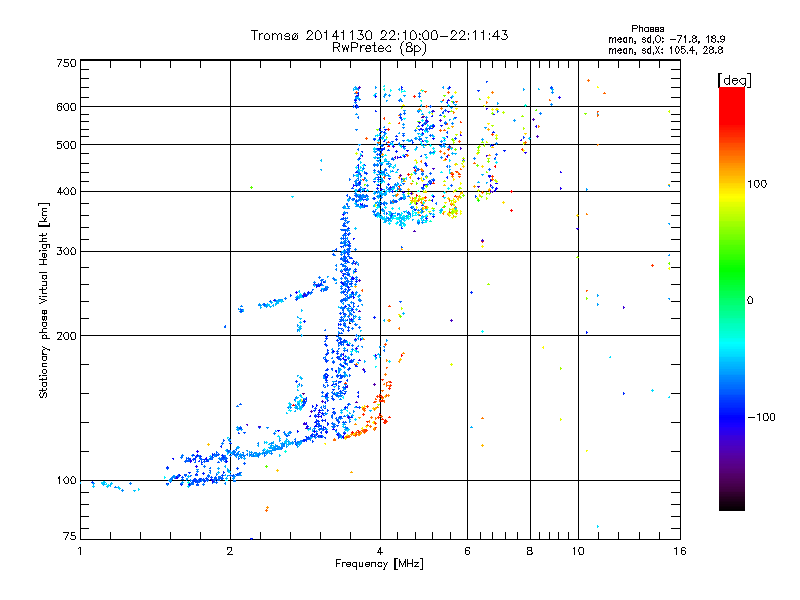Click the y-axis label '200'

click(66, 336)
